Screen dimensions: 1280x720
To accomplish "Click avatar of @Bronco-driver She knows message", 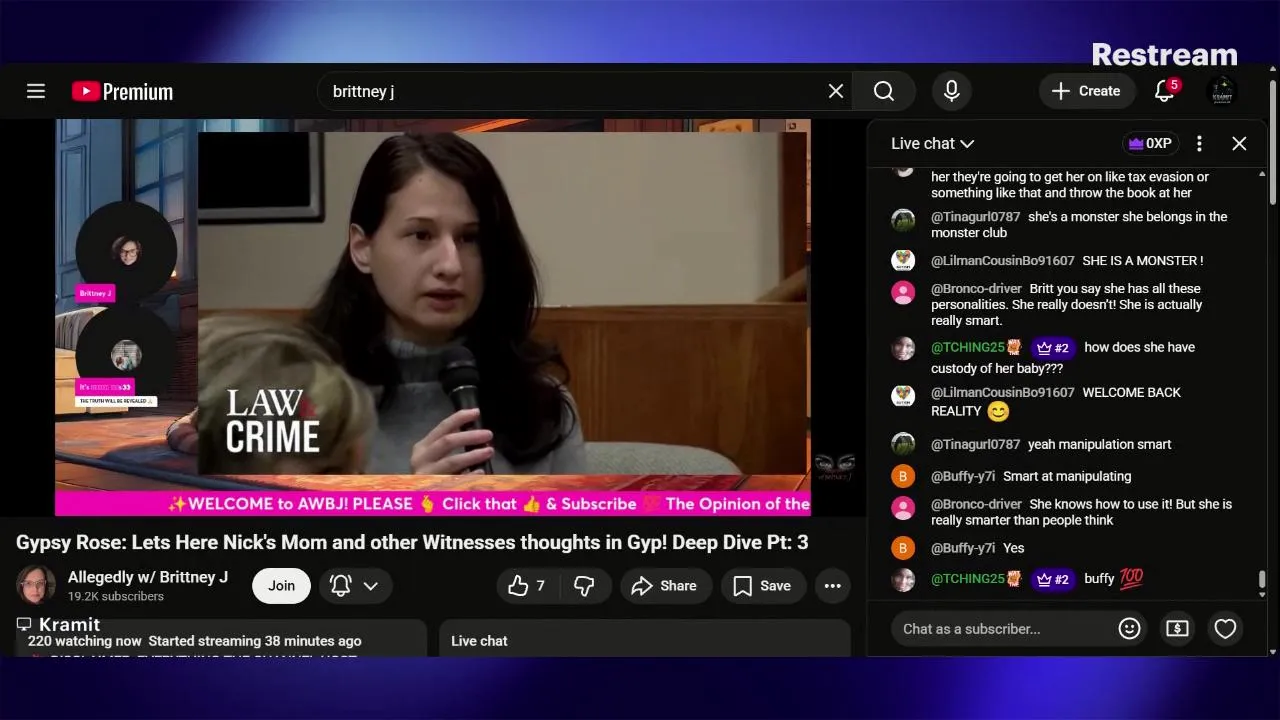I will point(903,508).
